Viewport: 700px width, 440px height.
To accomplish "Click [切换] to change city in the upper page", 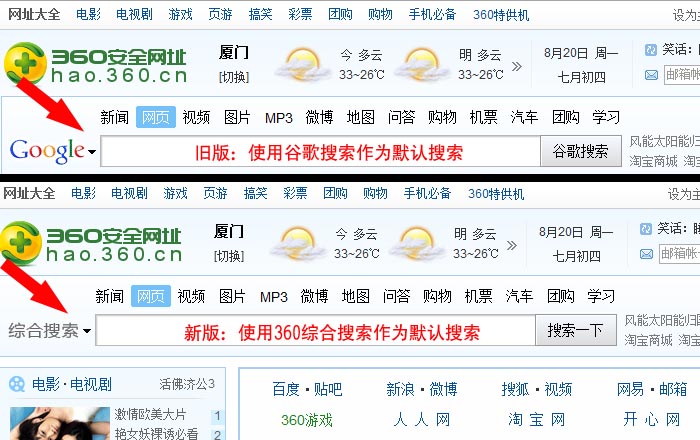I will pyautogui.click(x=233, y=77).
